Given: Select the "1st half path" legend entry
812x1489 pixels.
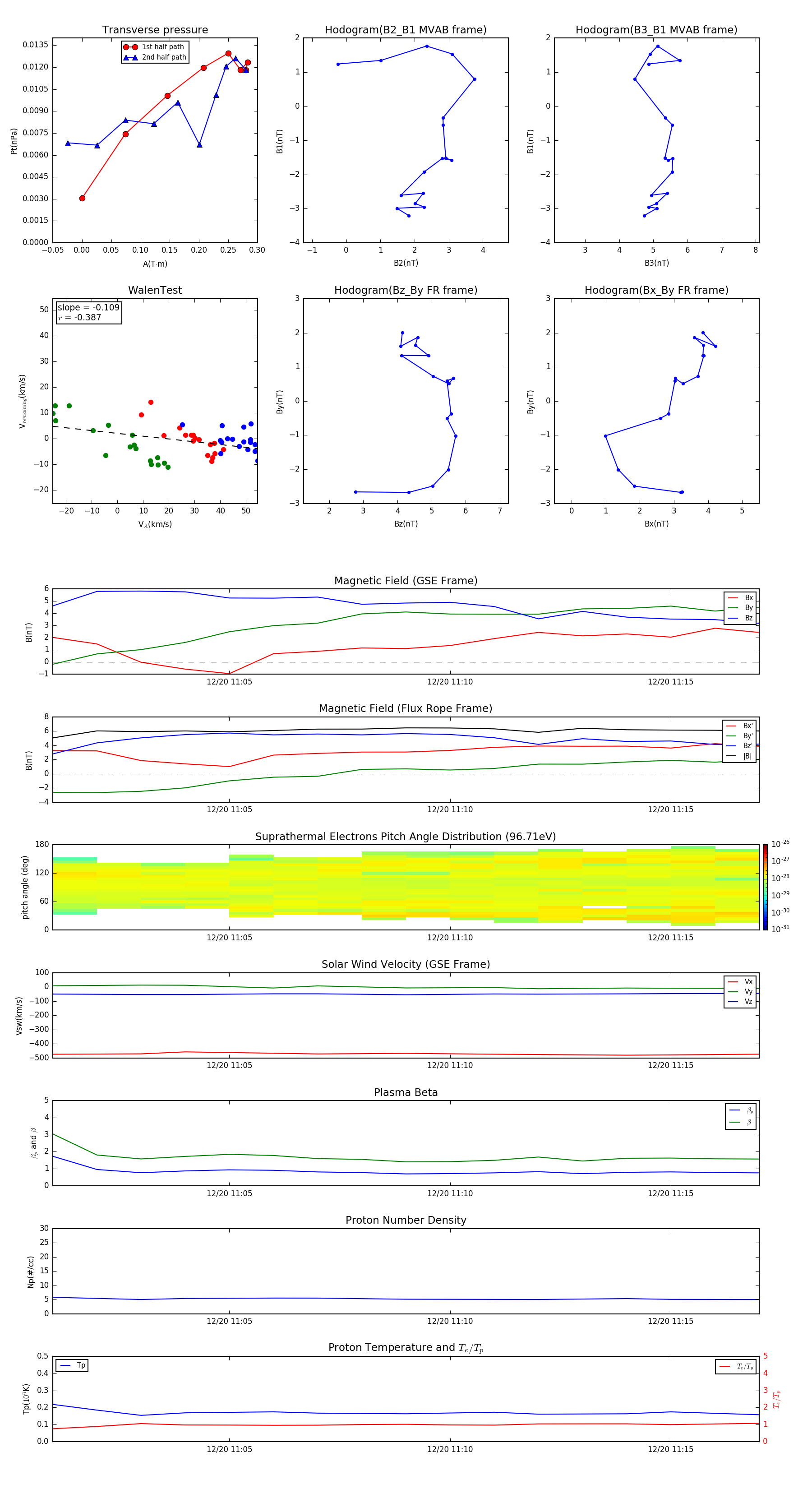Looking at the screenshot, I should pyautogui.click(x=154, y=47).
